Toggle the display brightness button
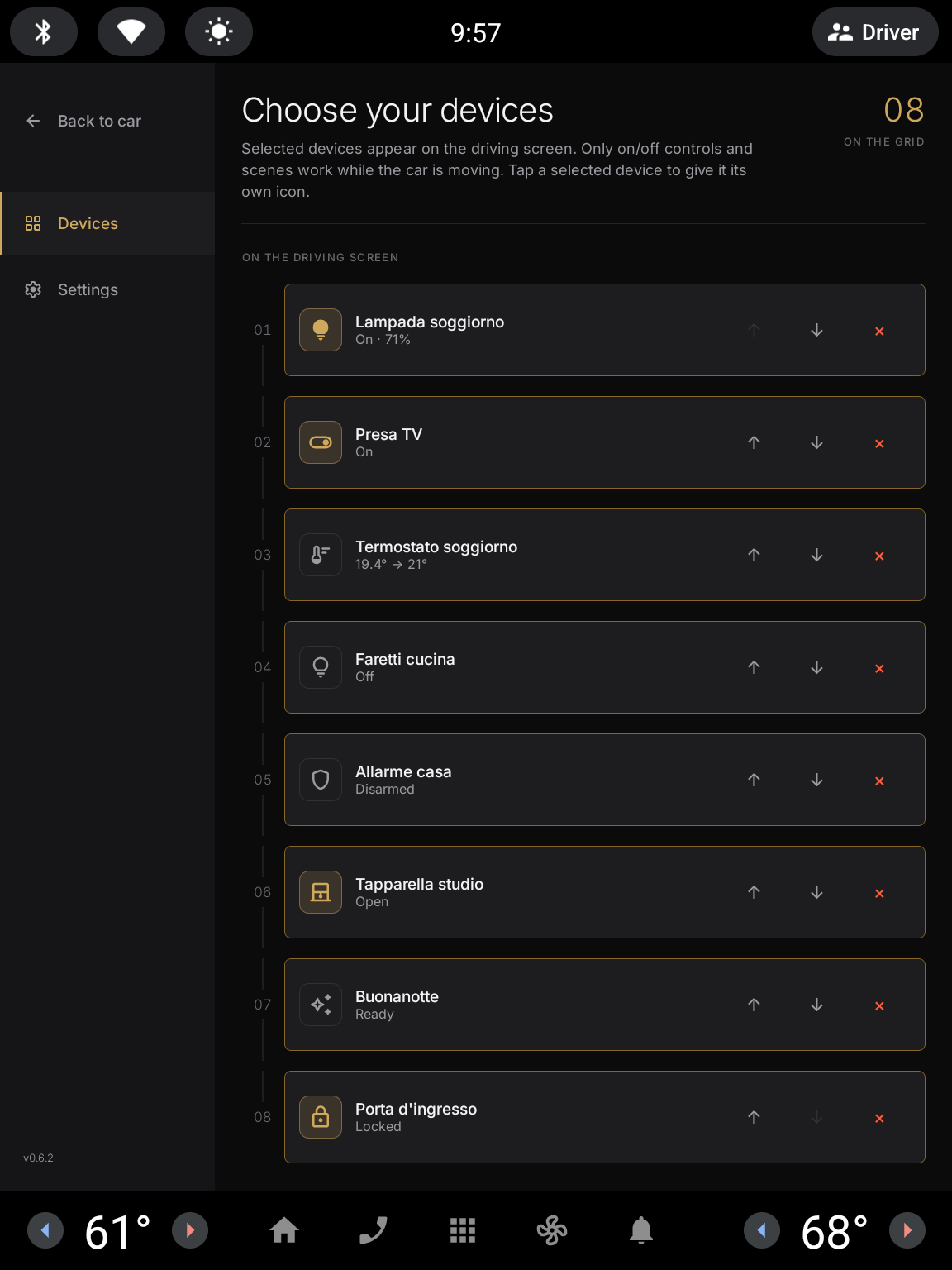 pos(219,32)
